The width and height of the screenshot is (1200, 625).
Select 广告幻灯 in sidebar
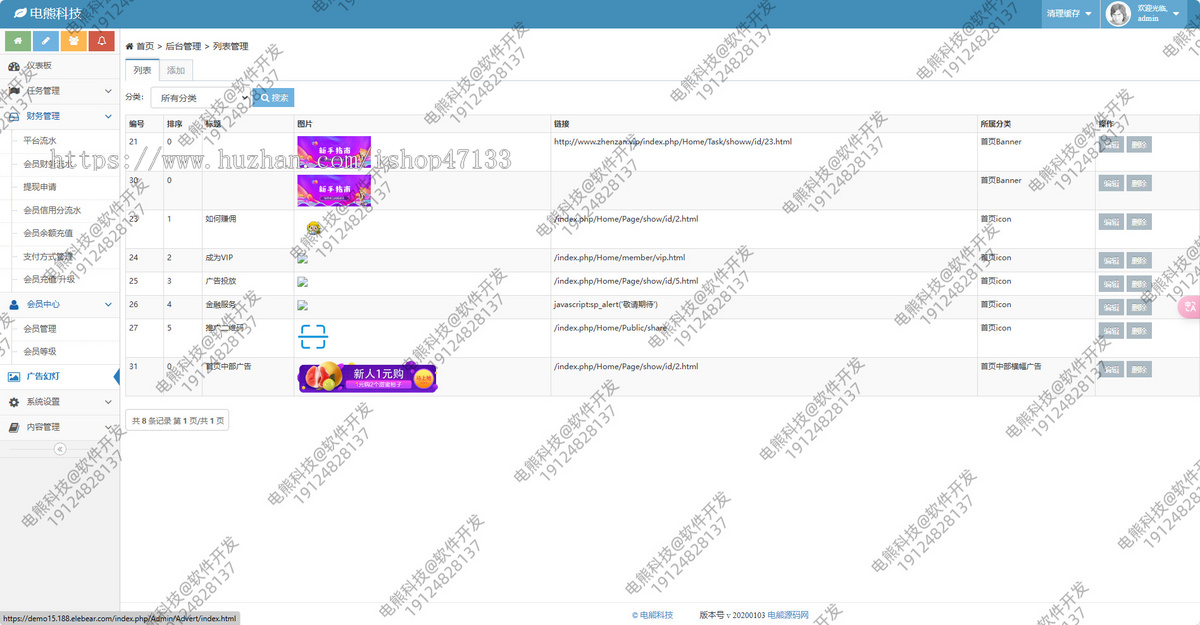point(60,377)
